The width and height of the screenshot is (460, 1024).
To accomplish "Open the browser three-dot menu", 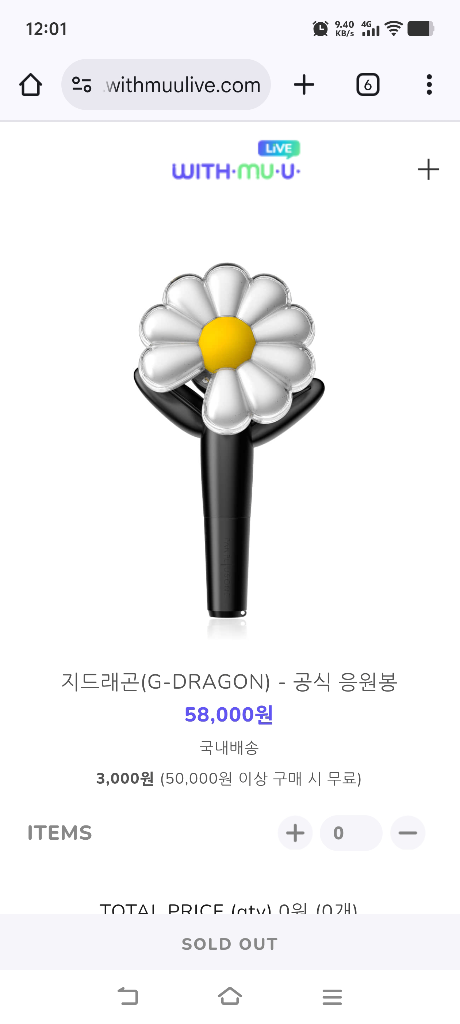I will tap(429, 85).
